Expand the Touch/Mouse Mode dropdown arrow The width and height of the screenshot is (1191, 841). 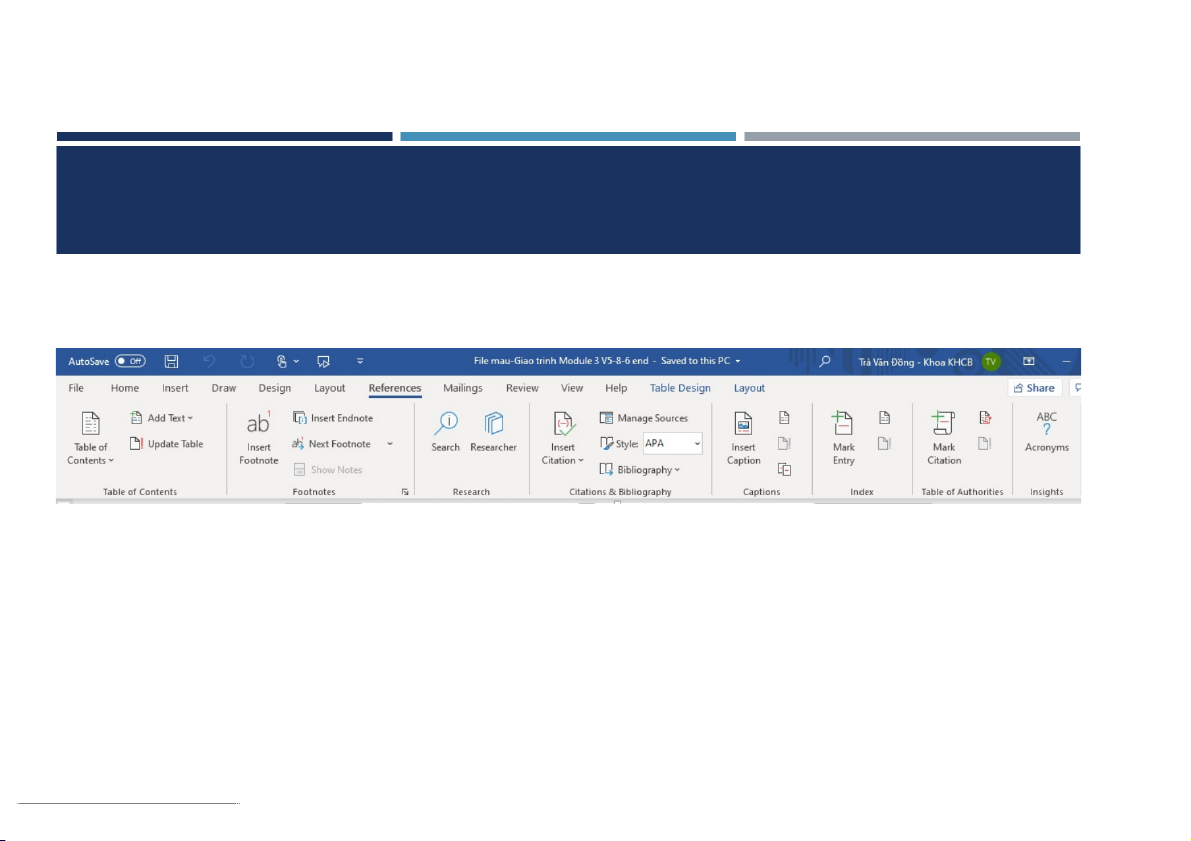(296, 362)
